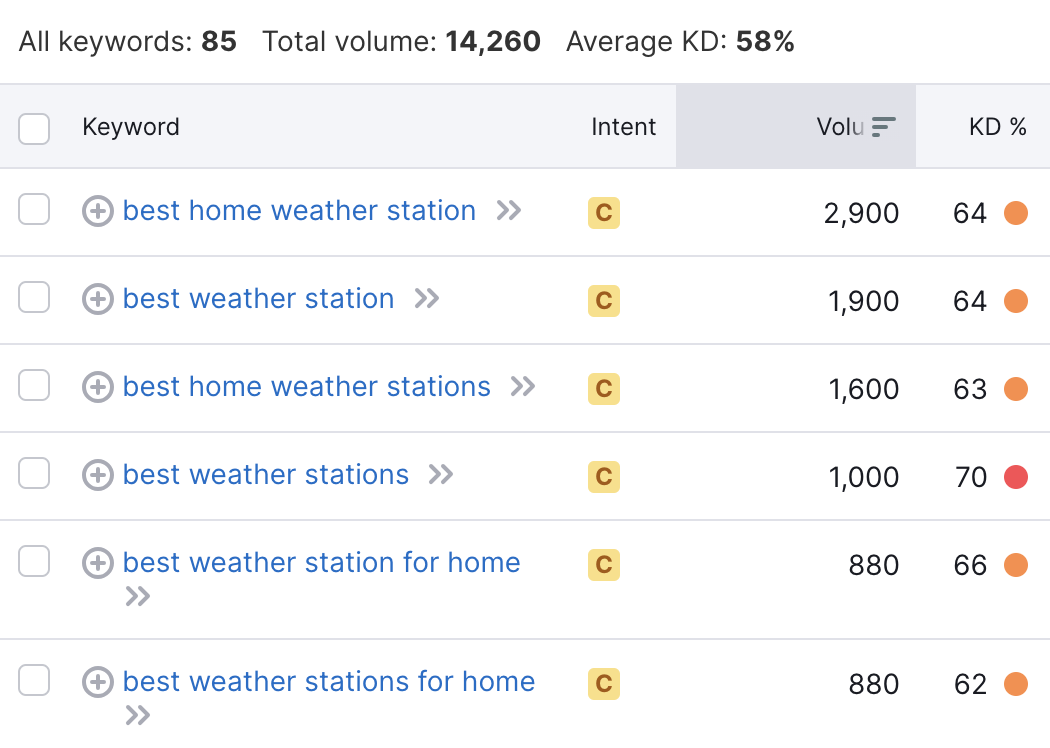Click the C intent badge for 'best weather stations'
The width and height of the screenshot is (1050, 748).
pyautogui.click(x=603, y=477)
